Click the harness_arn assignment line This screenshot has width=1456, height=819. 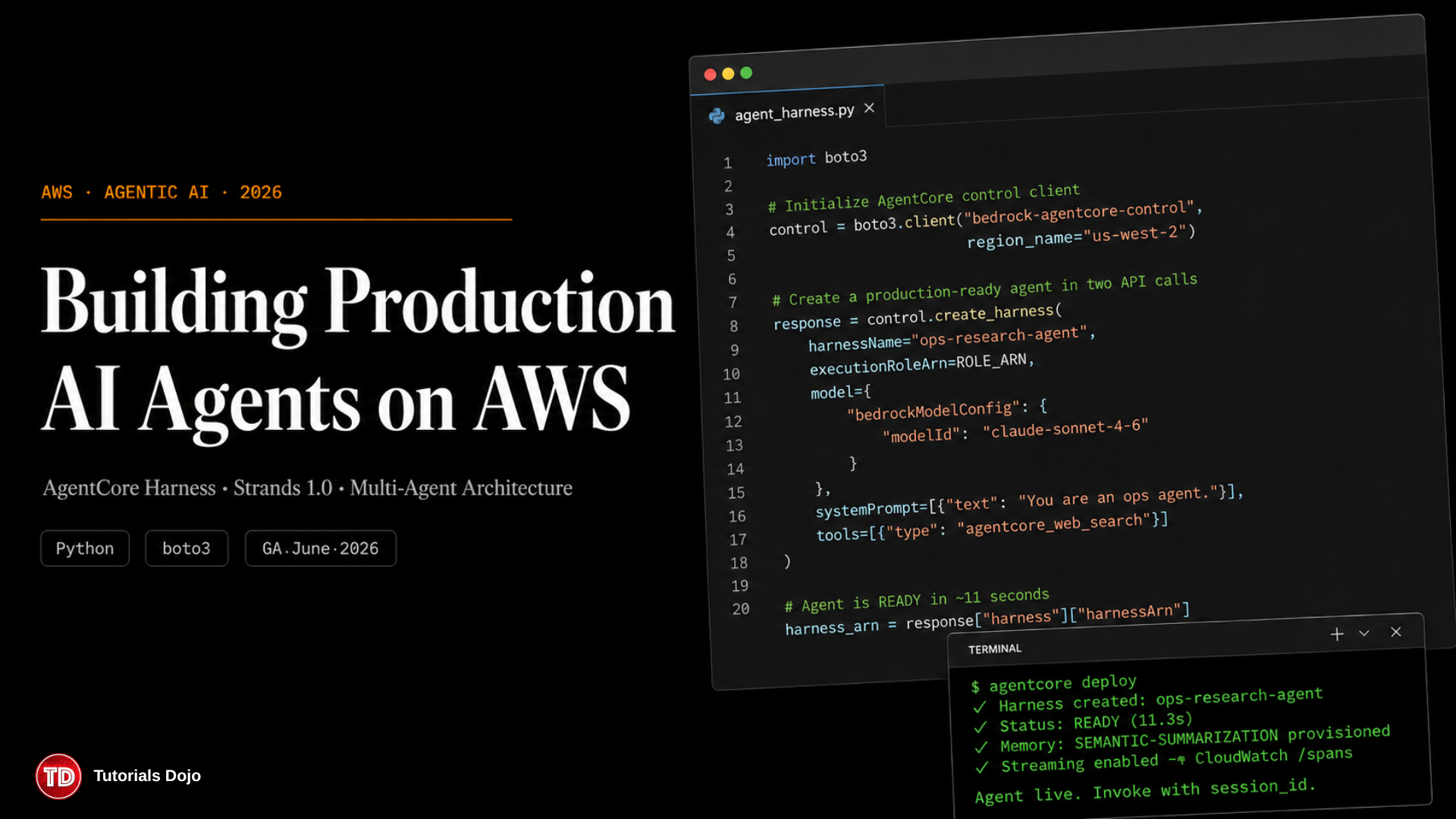(987, 620)
